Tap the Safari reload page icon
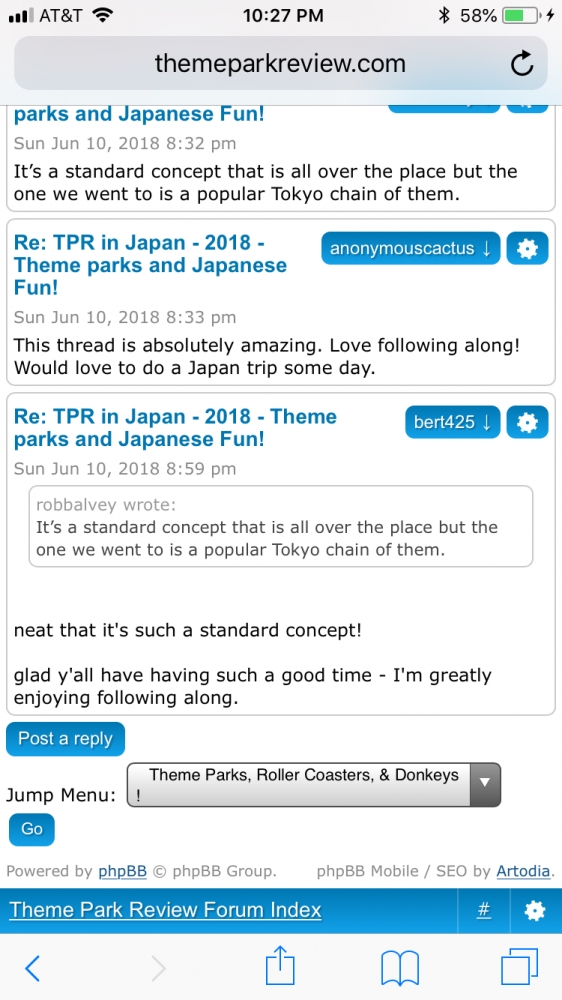Image resolution: width=562 pixels, height=1000 pixels. 522,64
